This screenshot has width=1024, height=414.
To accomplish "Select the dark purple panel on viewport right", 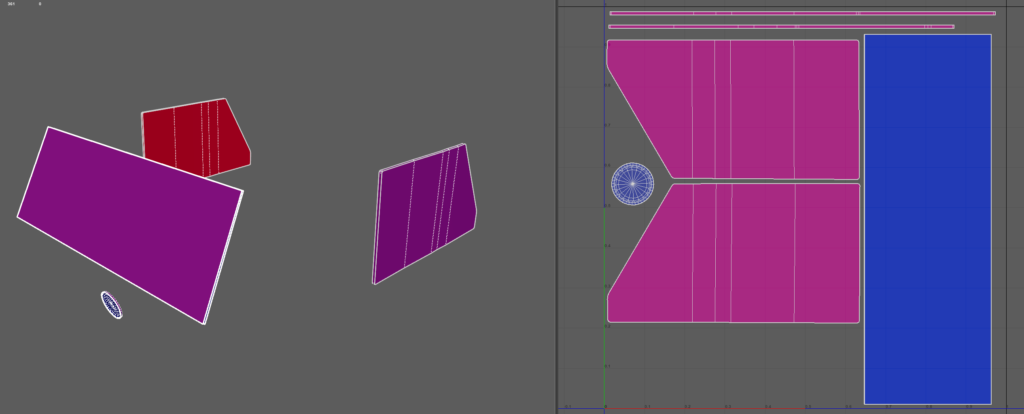I will coord(425,212).
